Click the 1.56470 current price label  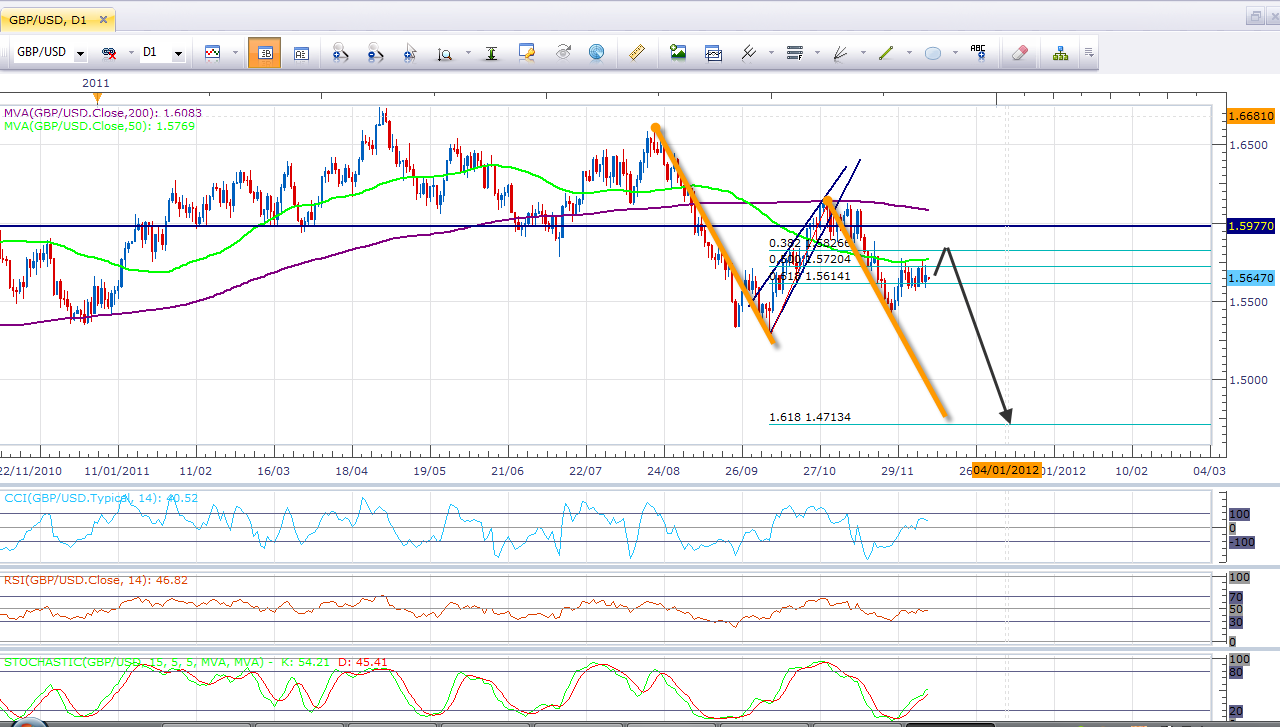1251,279
